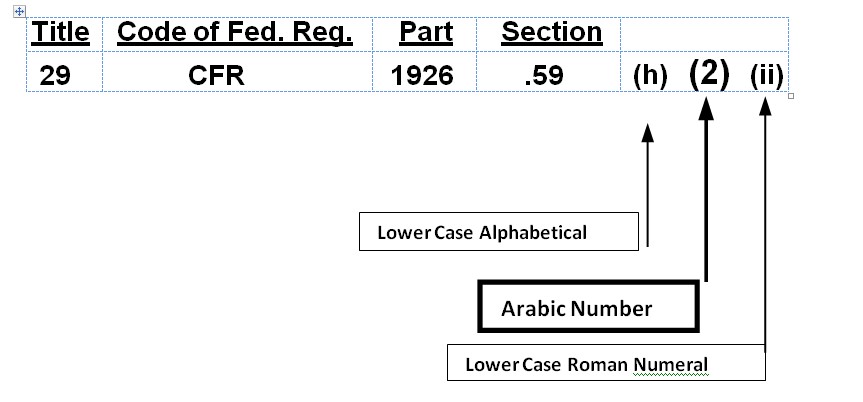Click the "Code of Fed. Reg." header cell

click(235, 33)
